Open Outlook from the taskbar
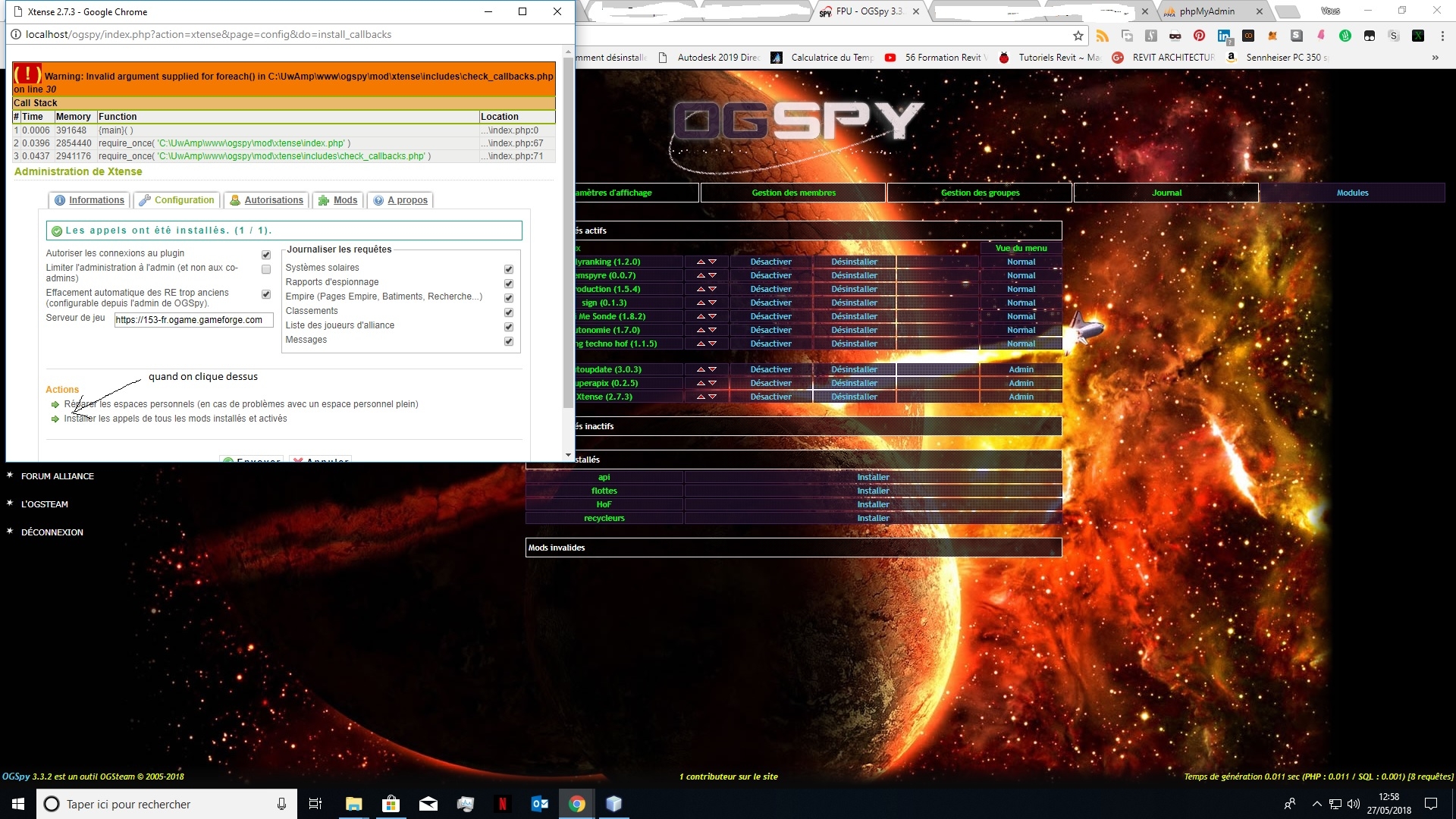Screen dimensions: 1456x819 coord(539,804)
